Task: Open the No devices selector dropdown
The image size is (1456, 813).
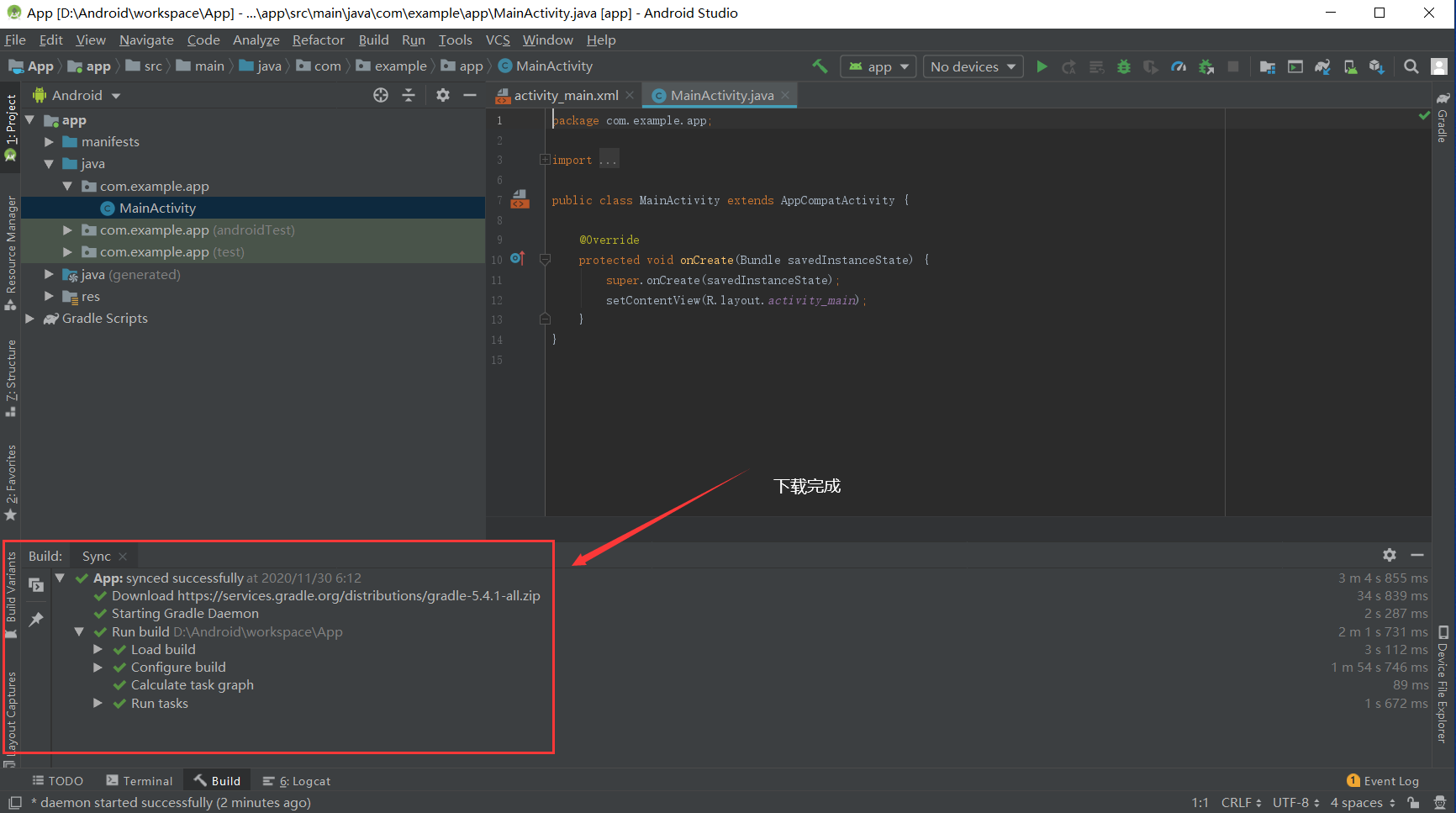Action: click(x=973, y=66)
